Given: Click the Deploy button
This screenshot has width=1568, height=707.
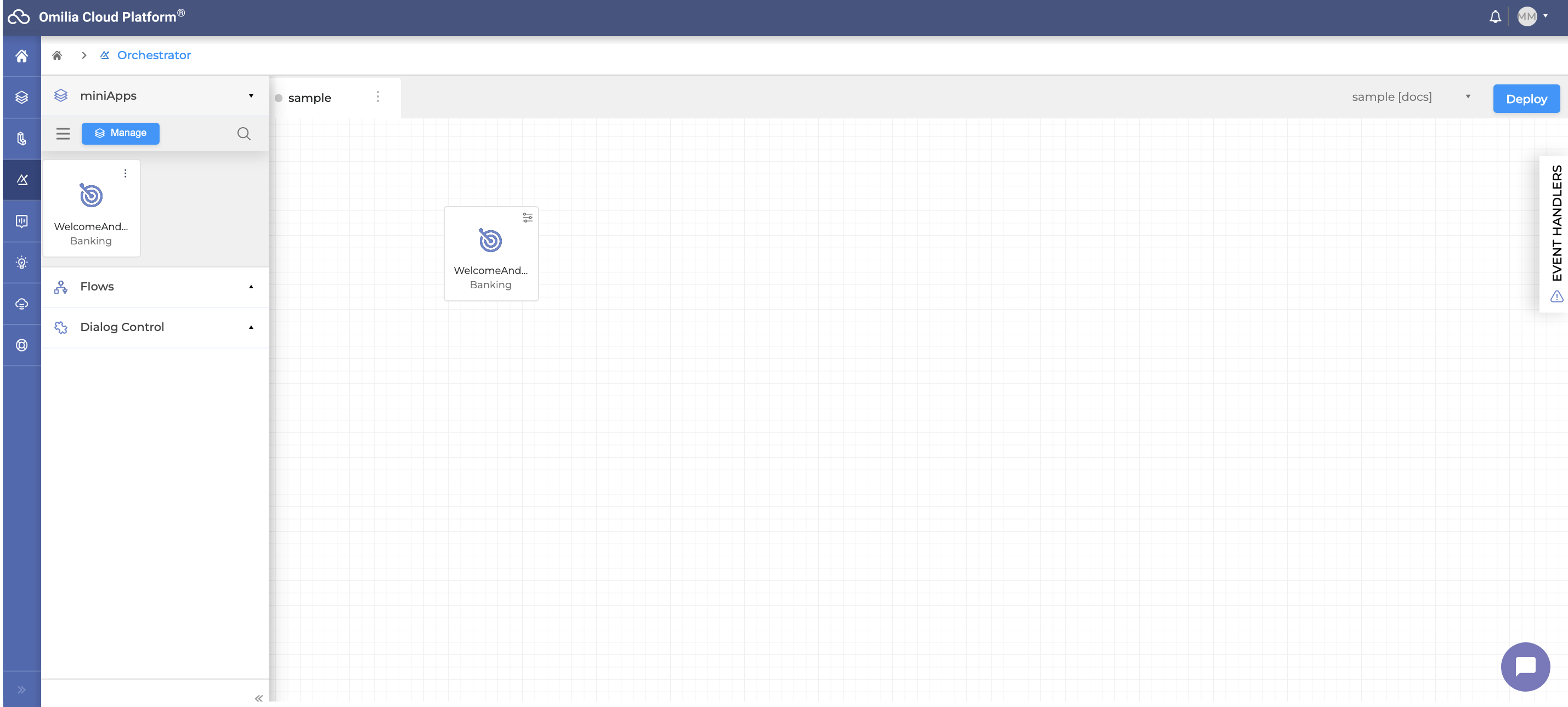Looking at the screenshot, I should point(1526,99).
